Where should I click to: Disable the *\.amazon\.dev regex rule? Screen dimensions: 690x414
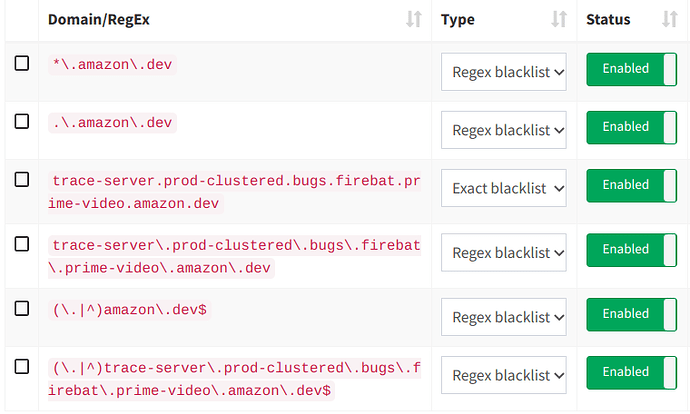tap(631, 70)
